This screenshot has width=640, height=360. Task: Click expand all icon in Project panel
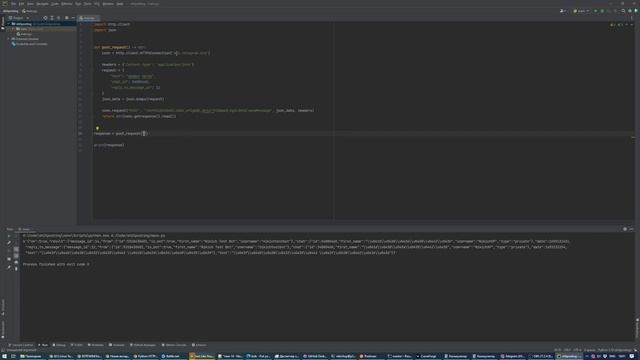[x=52, y=18]
